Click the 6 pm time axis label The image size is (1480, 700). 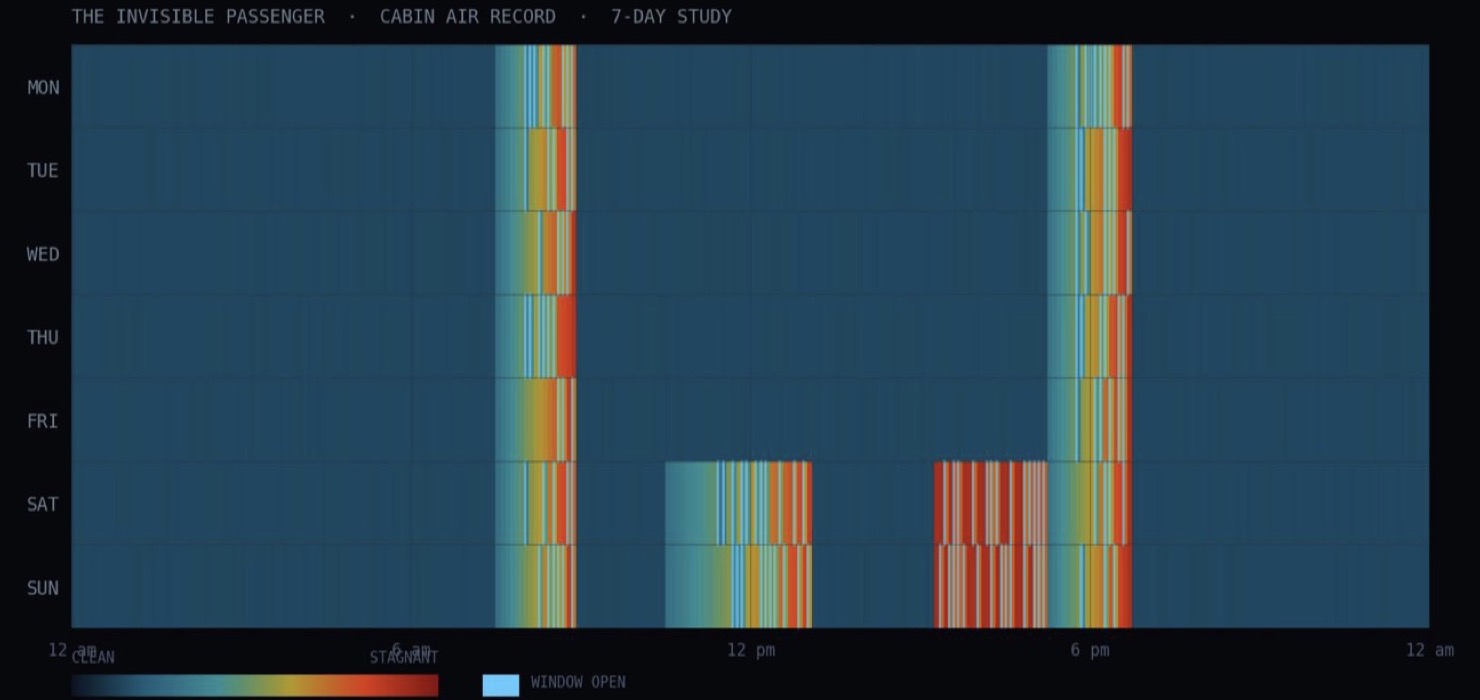(x=1090, y=650)
